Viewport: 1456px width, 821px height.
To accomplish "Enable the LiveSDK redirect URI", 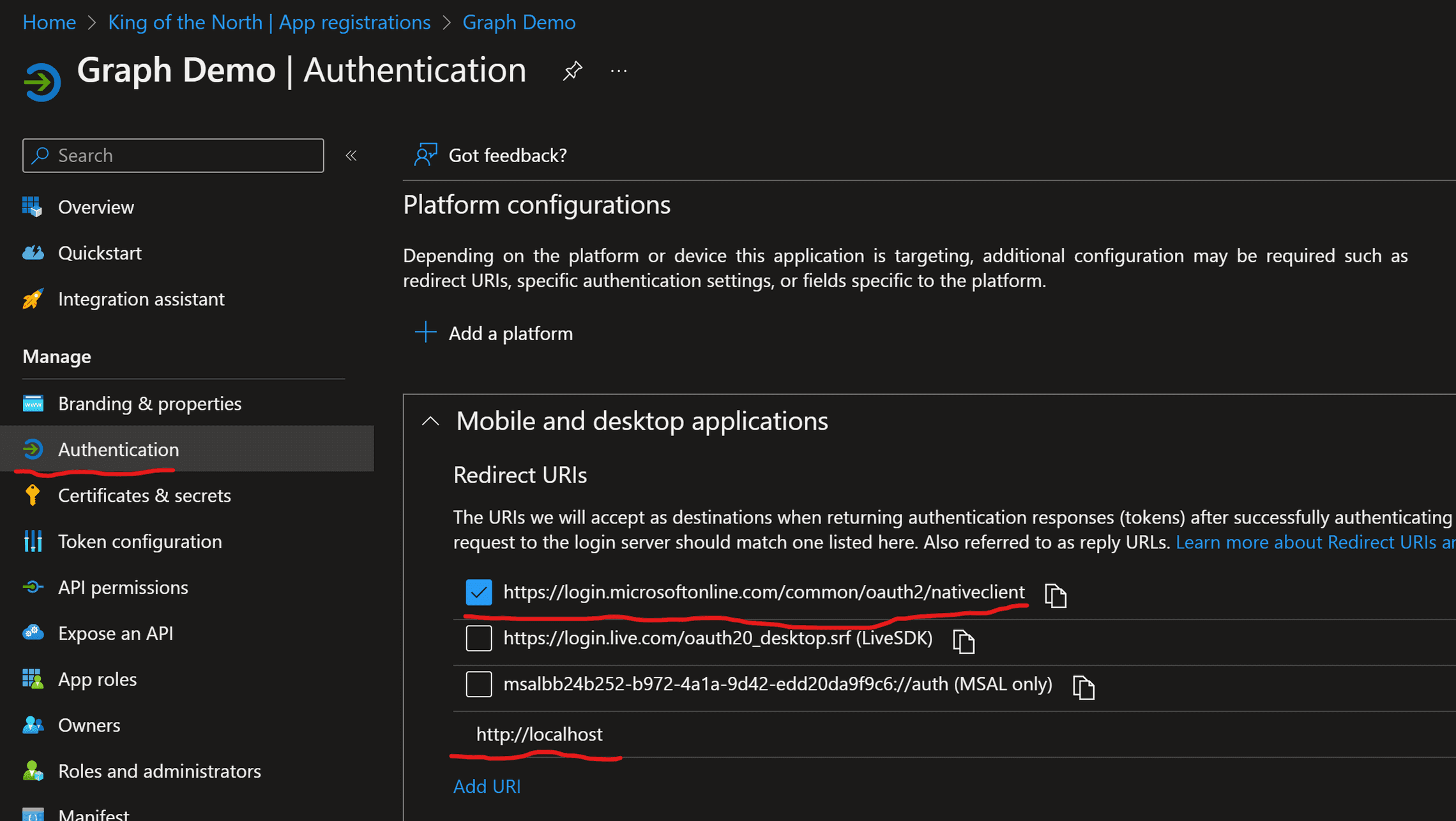I will coord(478,638).
